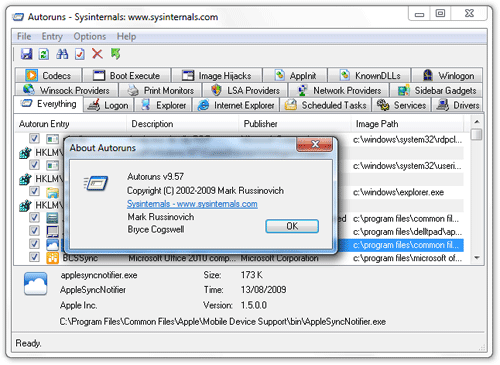Click the Image Path column header
500x365 pixels.
pos(407,124)
